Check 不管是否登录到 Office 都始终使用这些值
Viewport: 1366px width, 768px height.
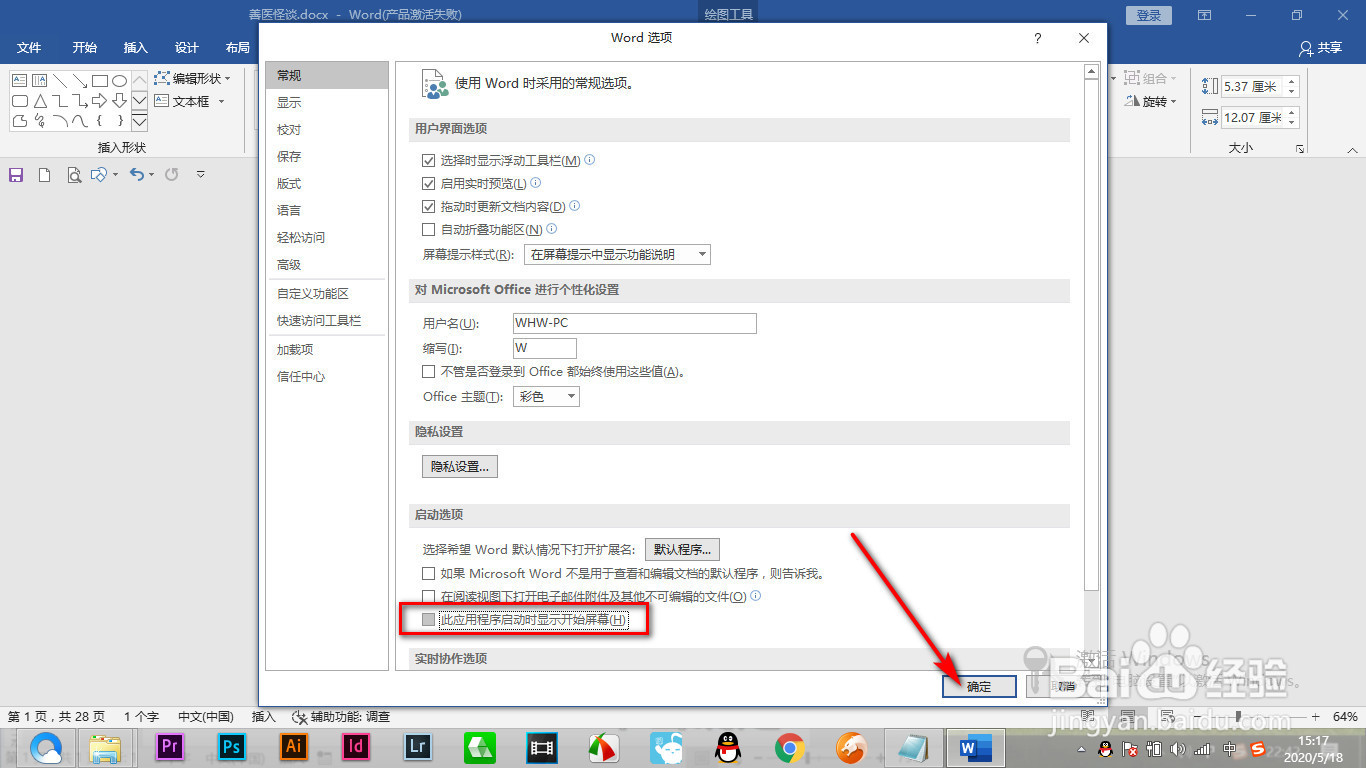click(x=429, y=371)
